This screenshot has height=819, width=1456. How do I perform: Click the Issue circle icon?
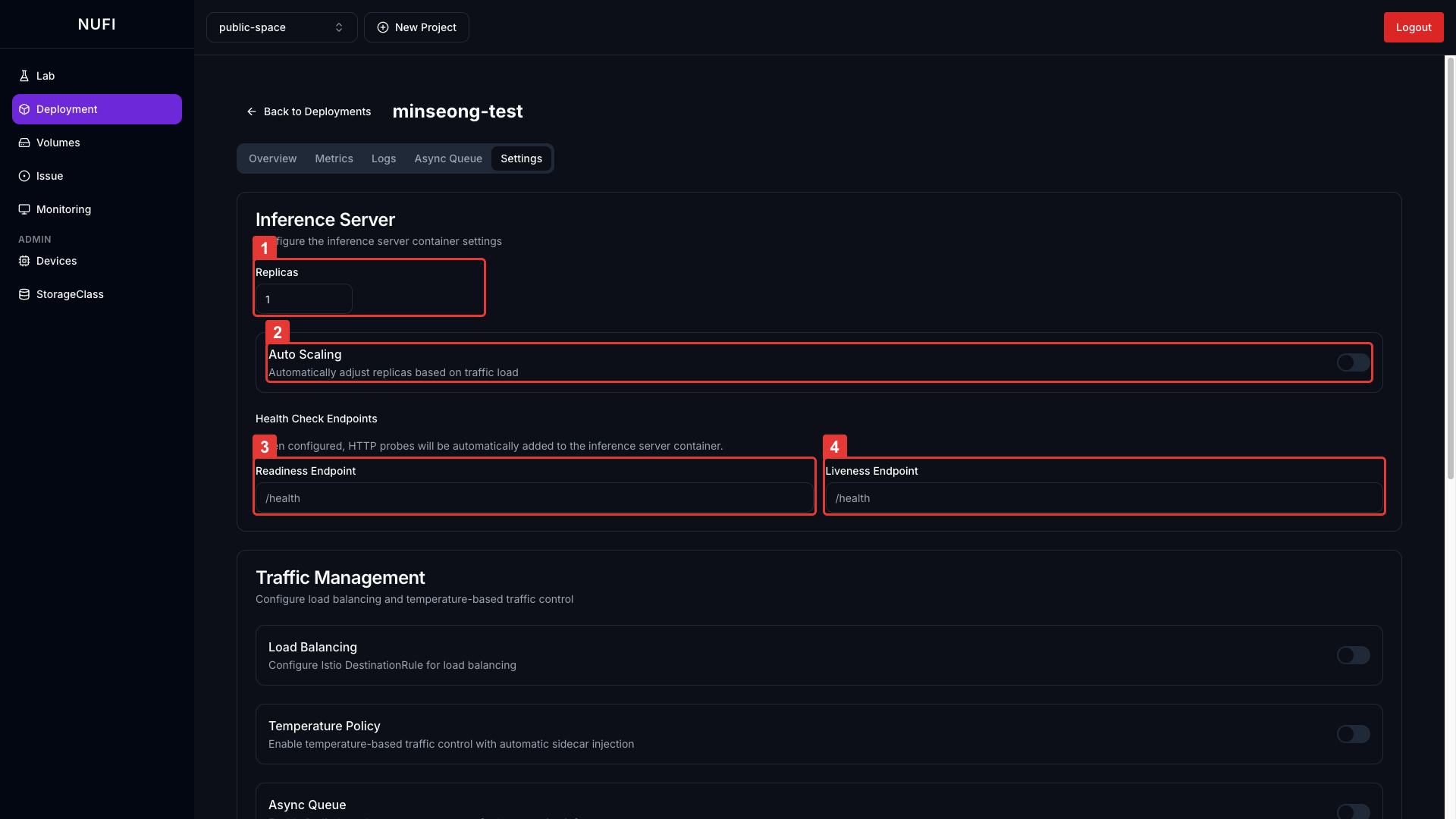tap(24, 176)
